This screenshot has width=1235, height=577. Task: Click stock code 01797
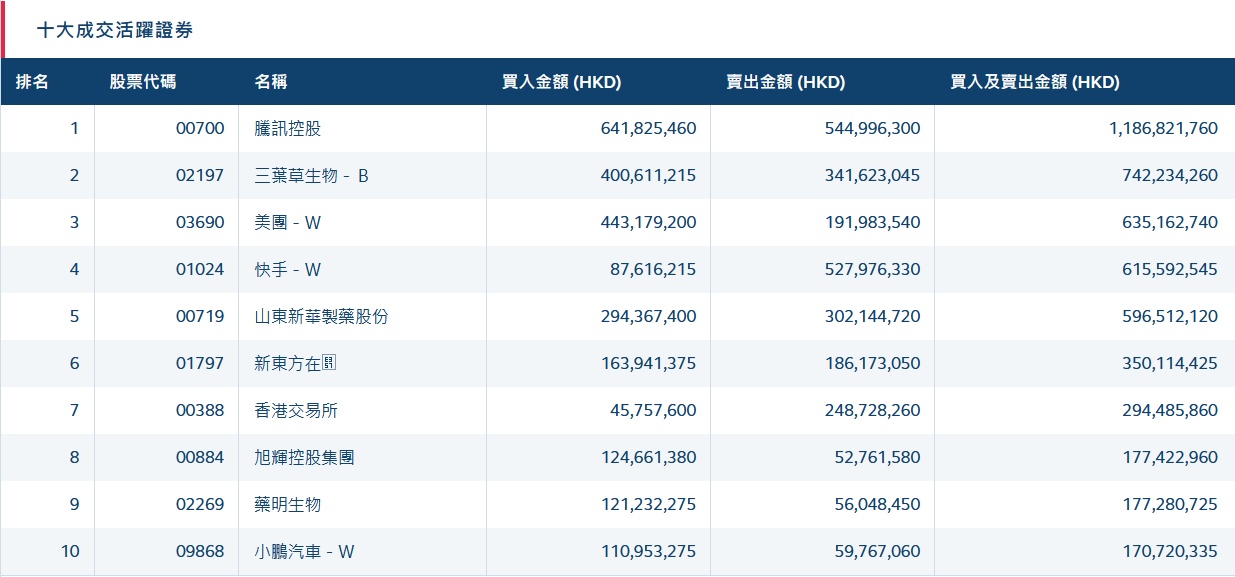pos(200,364)
